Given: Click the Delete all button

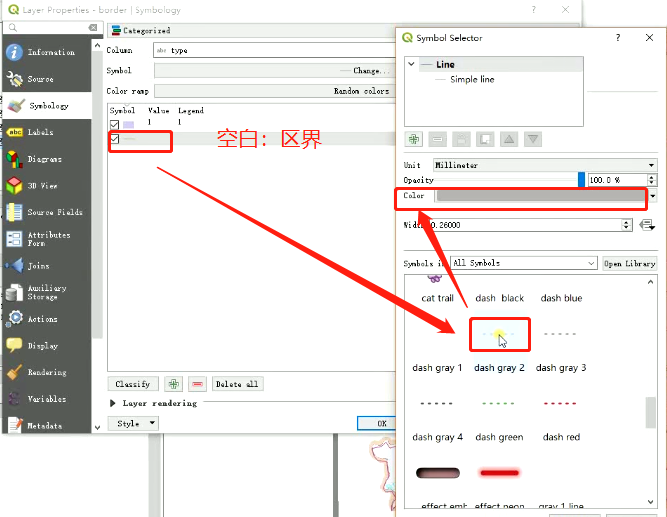Looking at the screenshot, I should [x=237, y=384].
